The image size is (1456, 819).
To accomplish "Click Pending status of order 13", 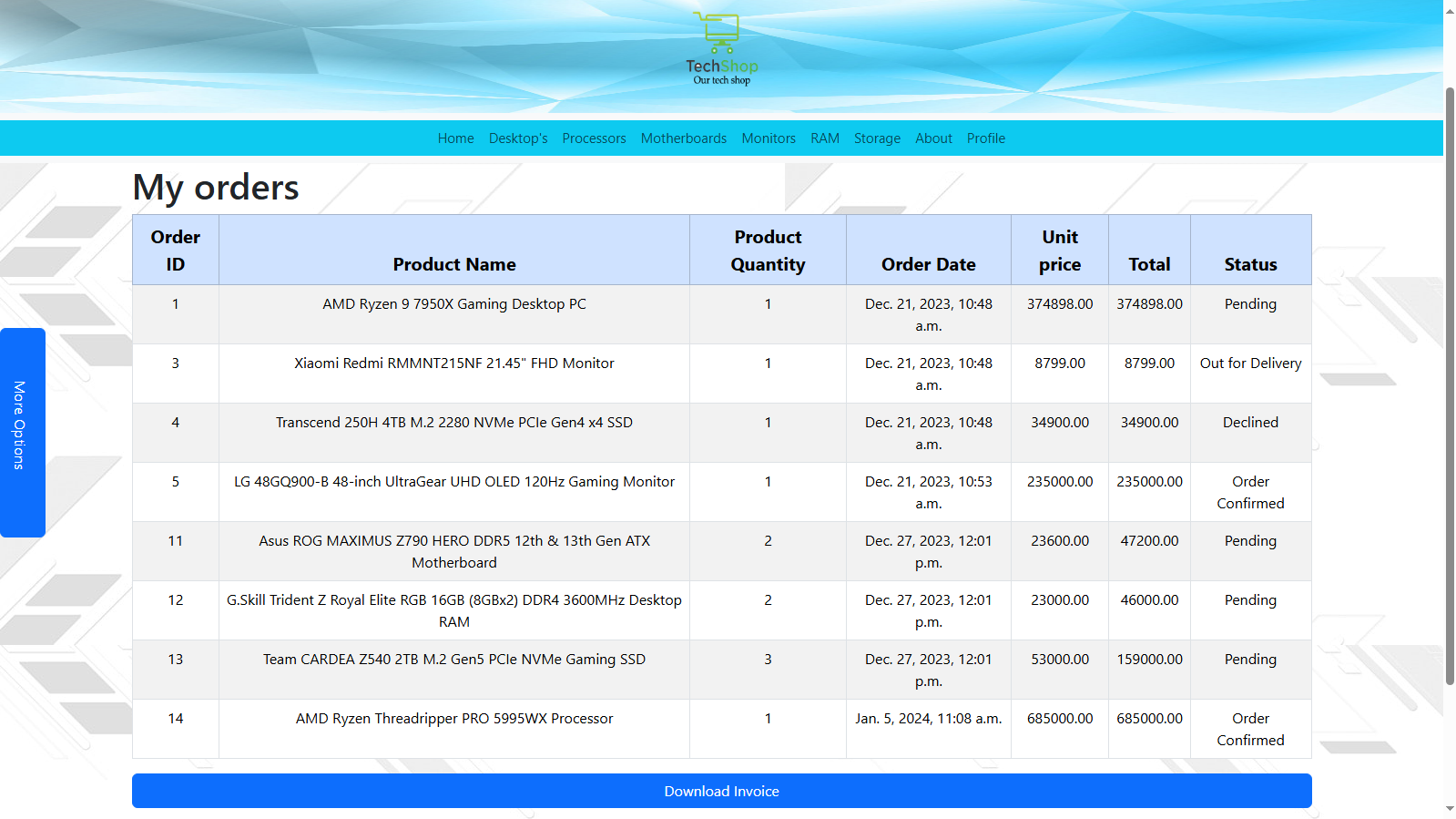I will pyautogui.click(x=1250, y=660).
